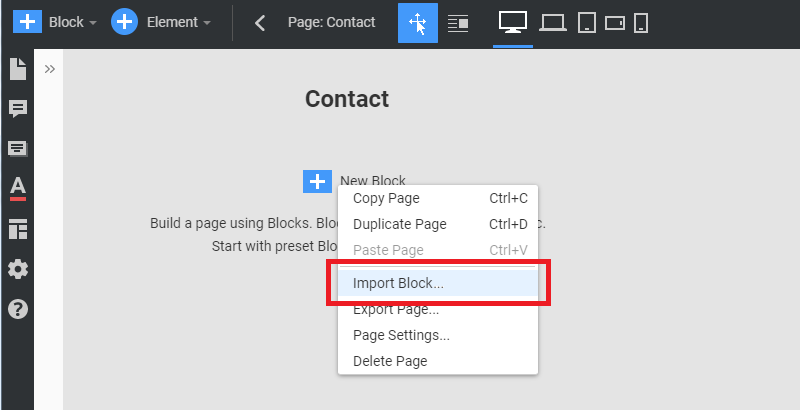Click the blue Block plus icon
800x410 pixels.
point(27,22)
